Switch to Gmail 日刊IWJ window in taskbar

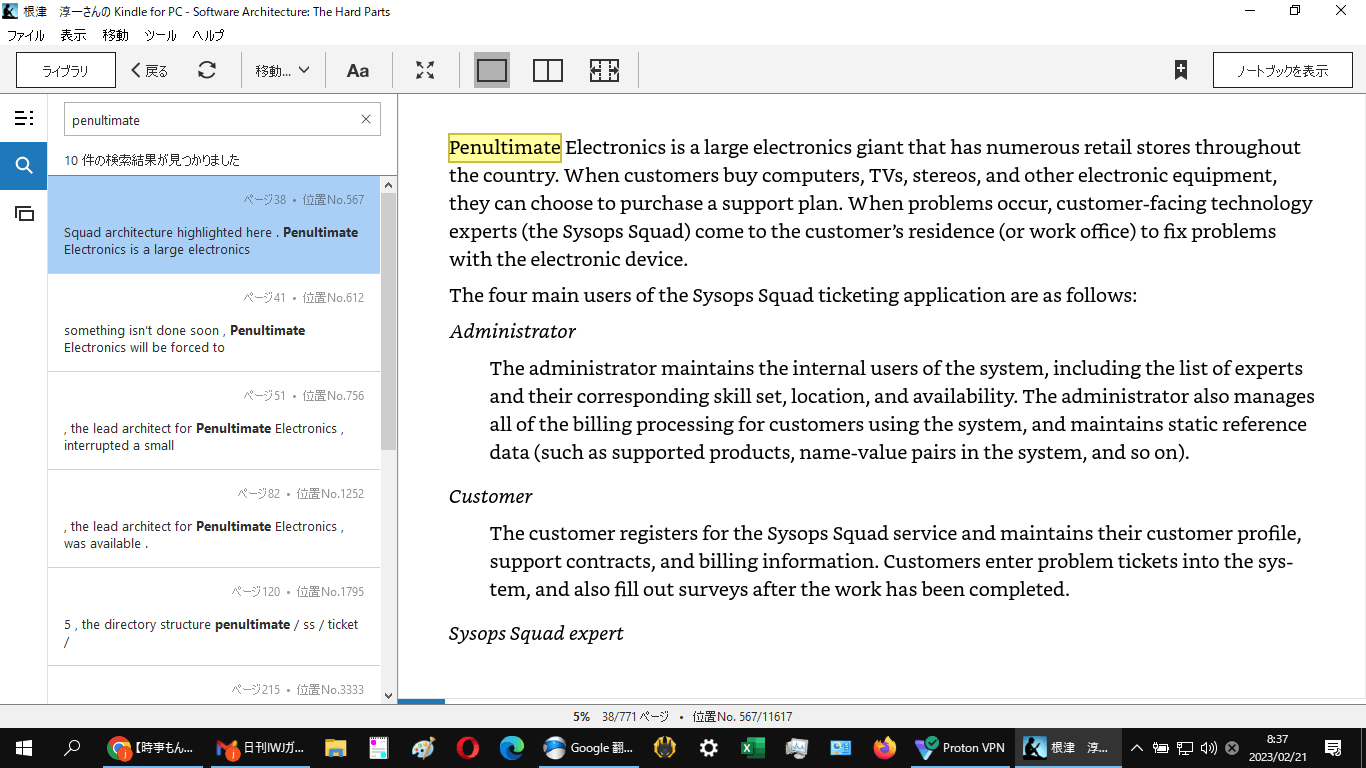[260, 747]
